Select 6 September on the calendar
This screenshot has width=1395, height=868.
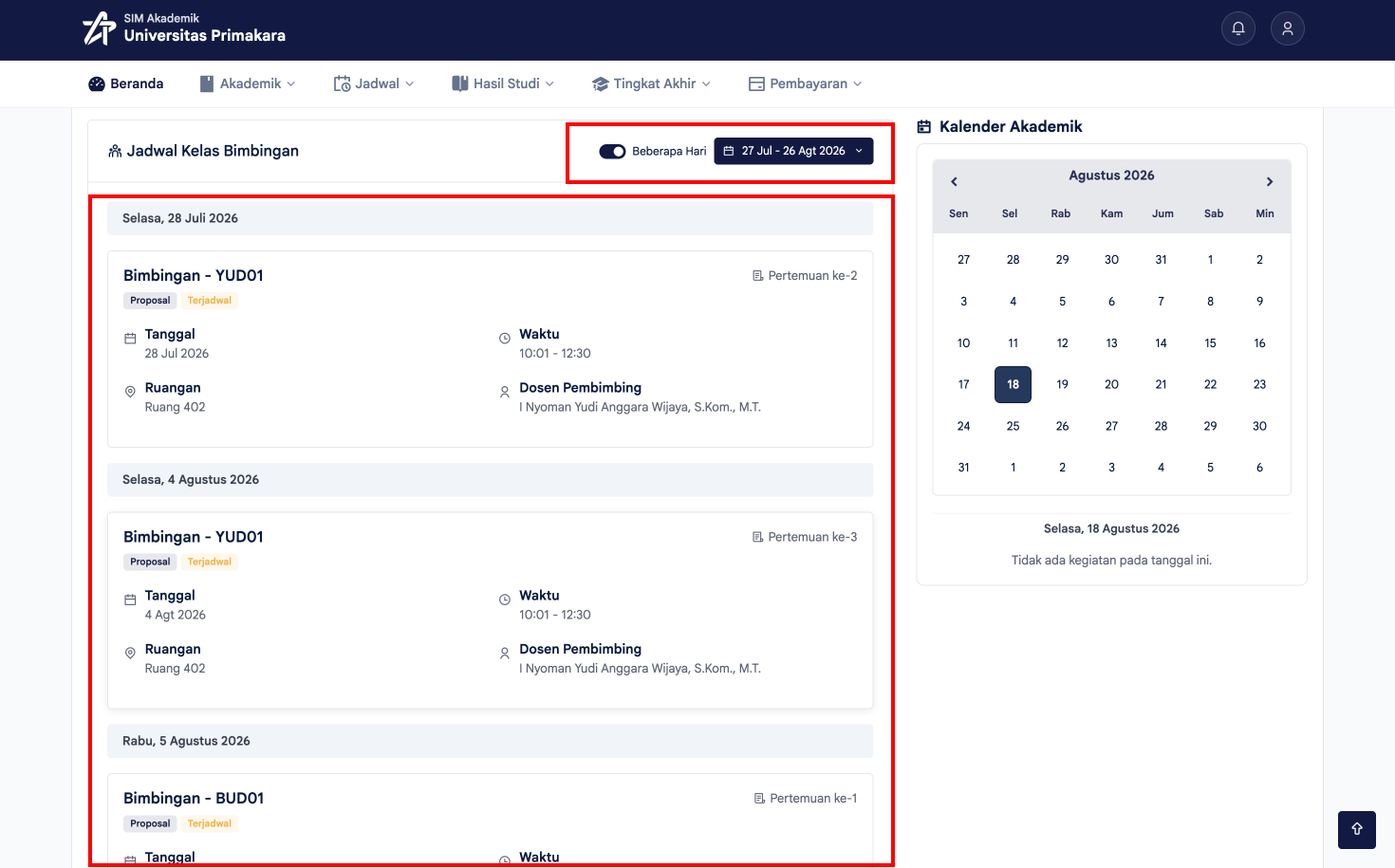[1260, 468]
